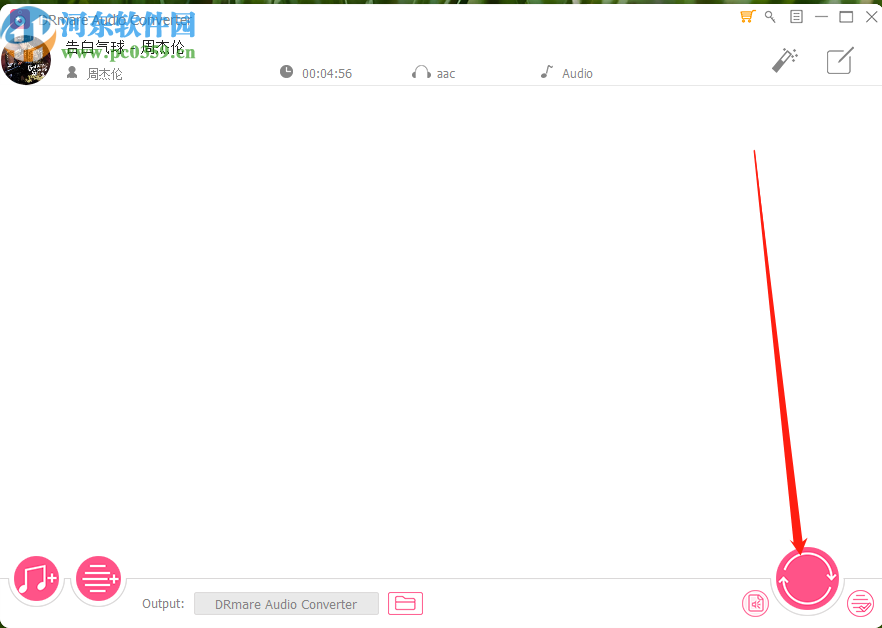Image resolution: width=882 pixels, height=628 pixels.
Task: Open the main menu list icon
Action: pyautogui.click(x=795, y=16)
